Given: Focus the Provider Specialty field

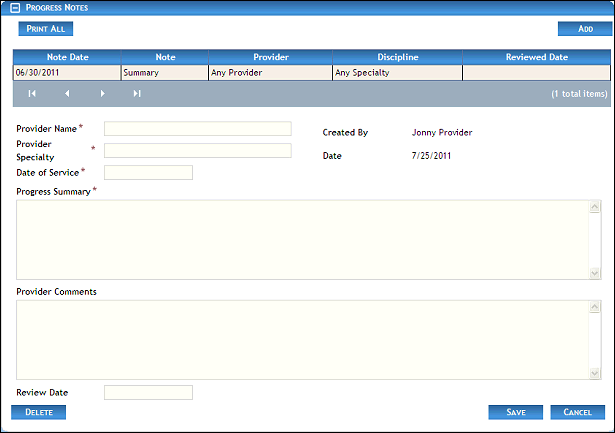Looking at the screenshot, I should (197, 150).
